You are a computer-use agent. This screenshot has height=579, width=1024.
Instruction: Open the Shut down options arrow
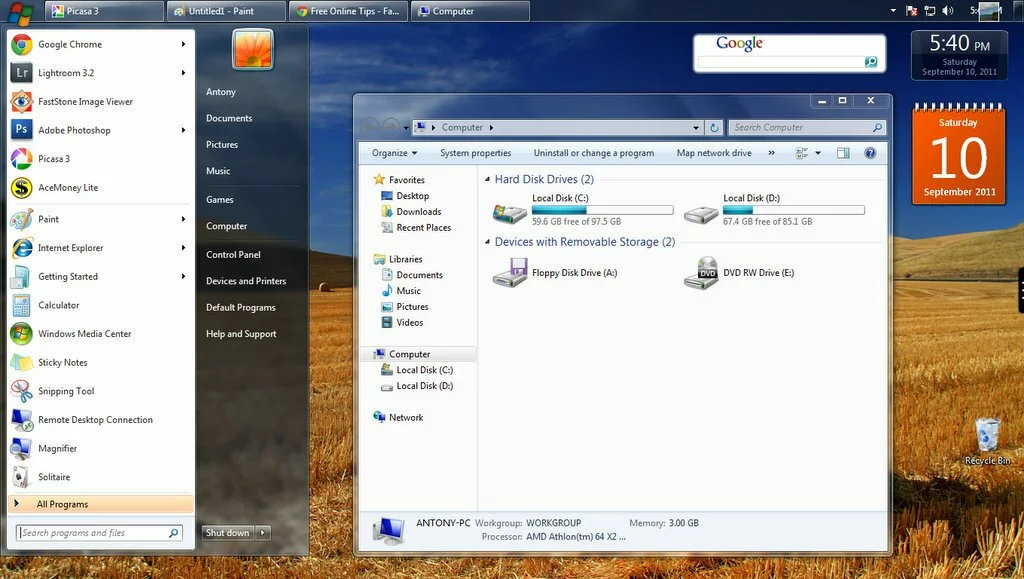263,533
